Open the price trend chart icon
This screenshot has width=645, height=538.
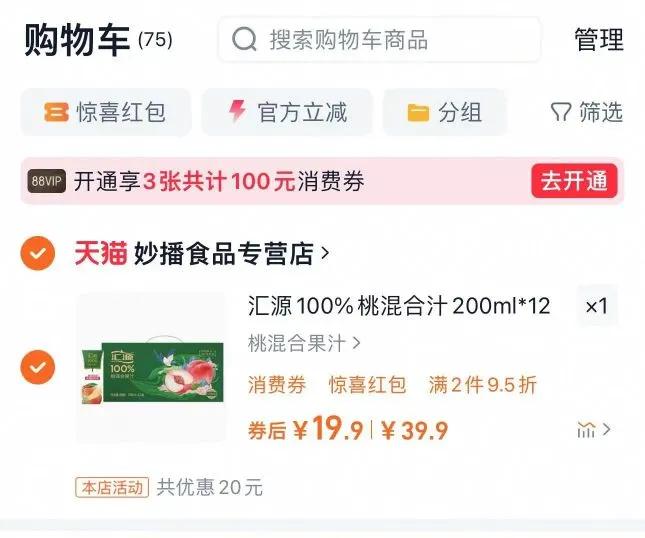[x=586, y=430]
